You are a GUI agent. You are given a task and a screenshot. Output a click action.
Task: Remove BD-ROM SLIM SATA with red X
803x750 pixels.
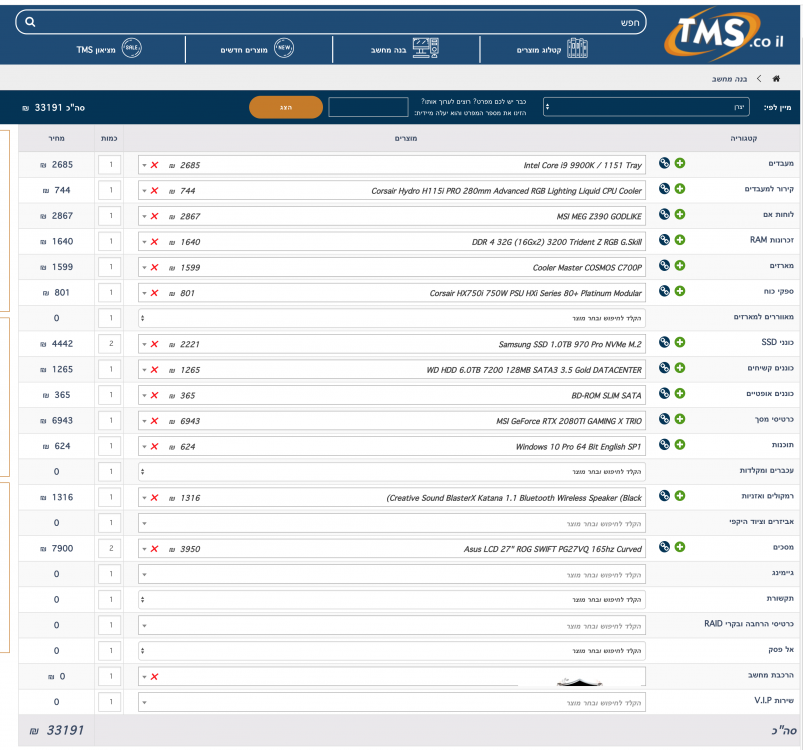tap(154, 395)
